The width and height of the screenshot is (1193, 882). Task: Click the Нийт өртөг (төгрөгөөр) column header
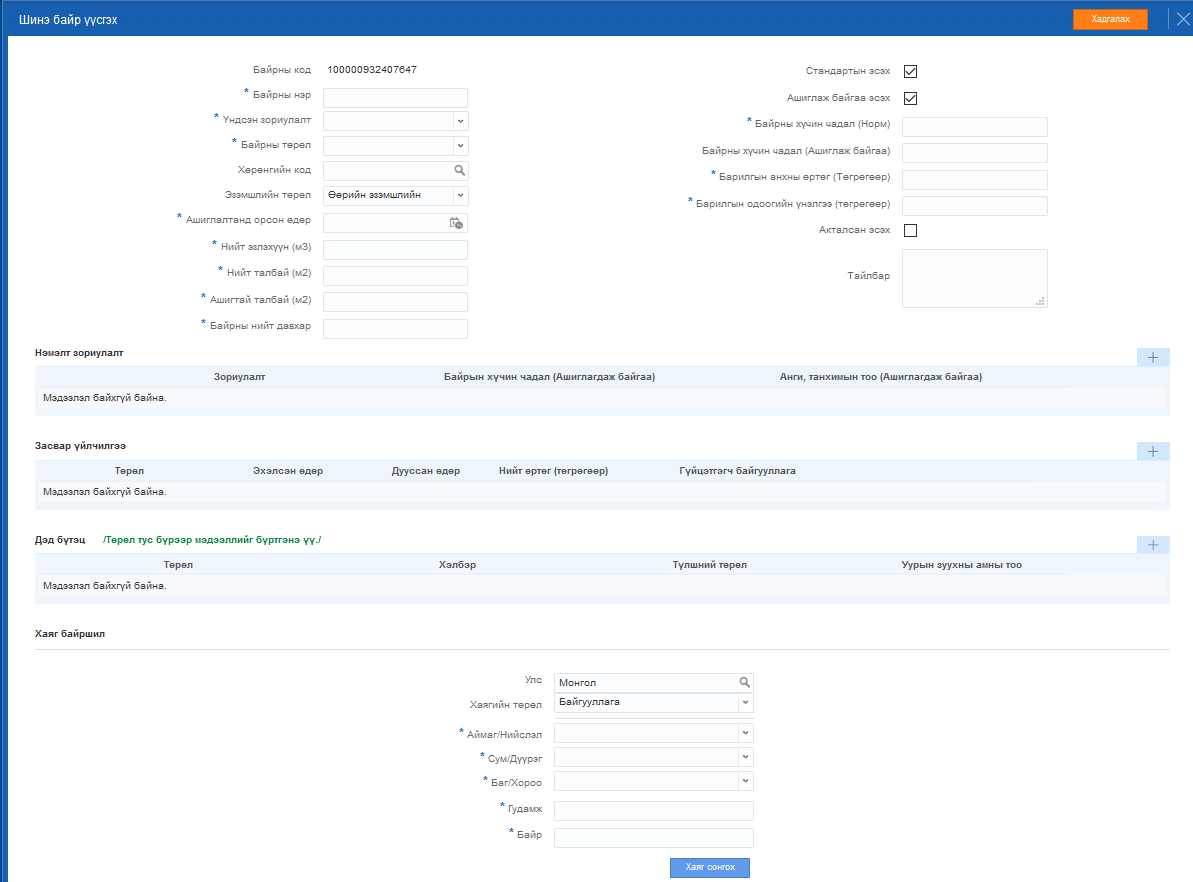click(553, 471)
